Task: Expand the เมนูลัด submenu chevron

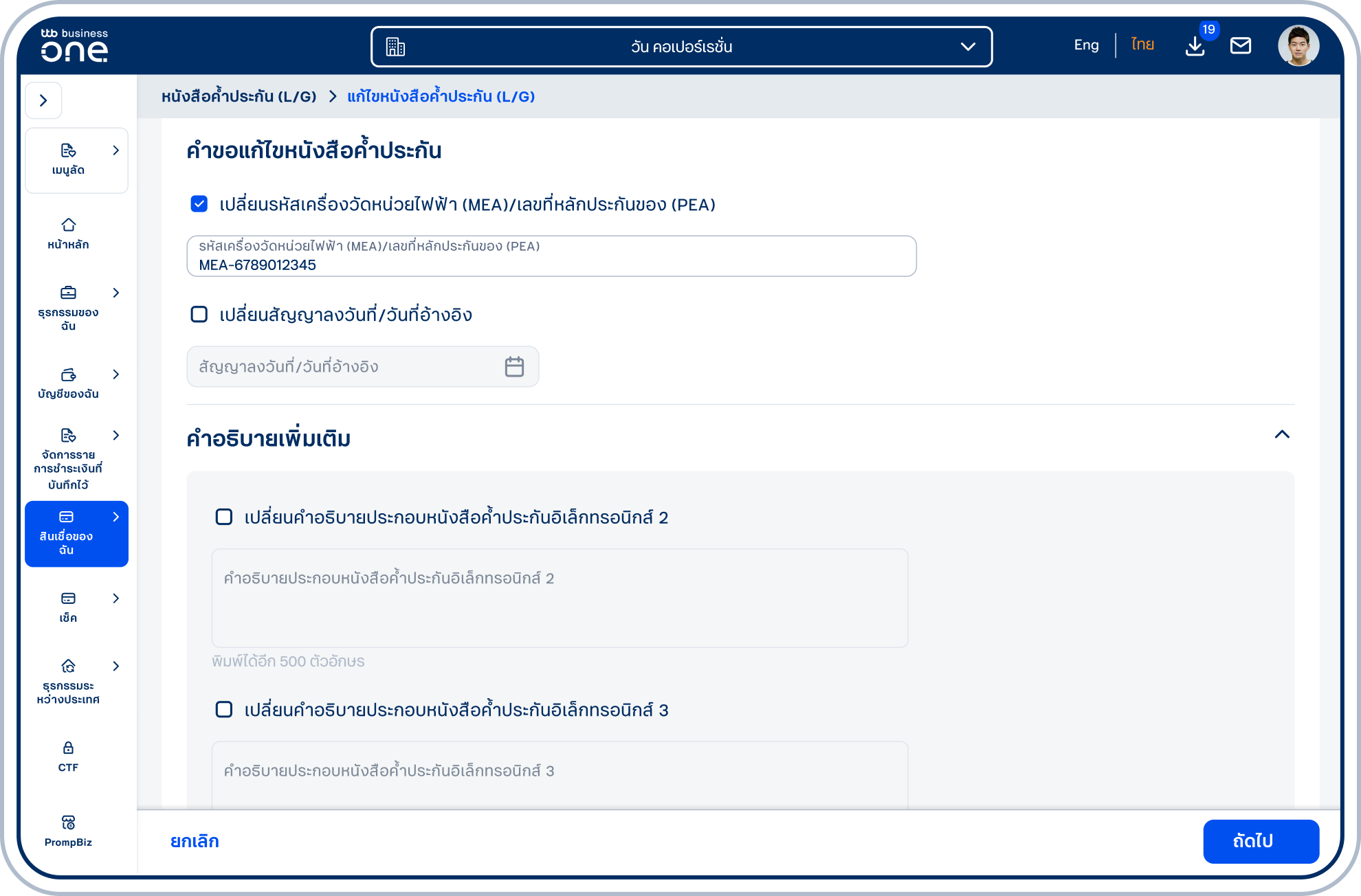Action: (116, 150)
